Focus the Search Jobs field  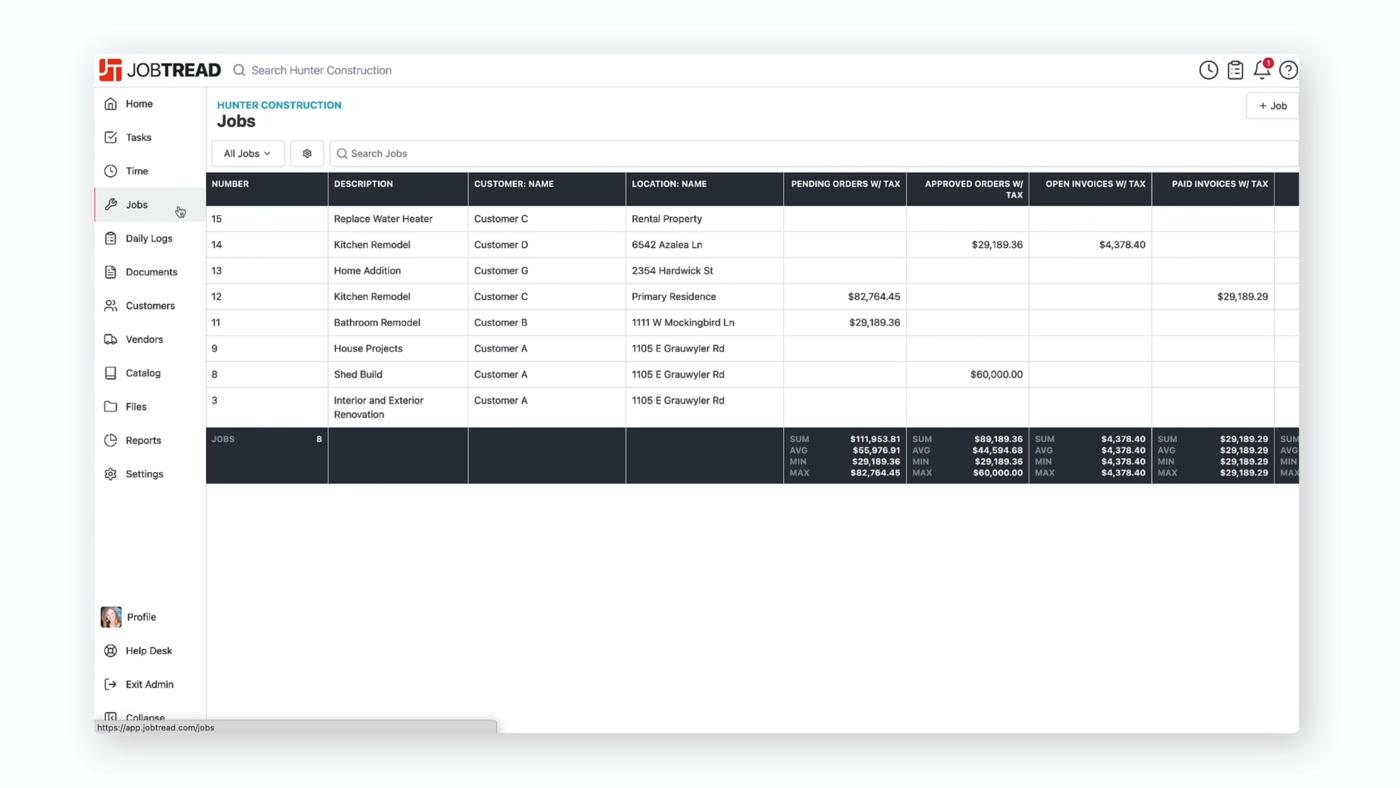pyautogui.click(x=814, y=153)
